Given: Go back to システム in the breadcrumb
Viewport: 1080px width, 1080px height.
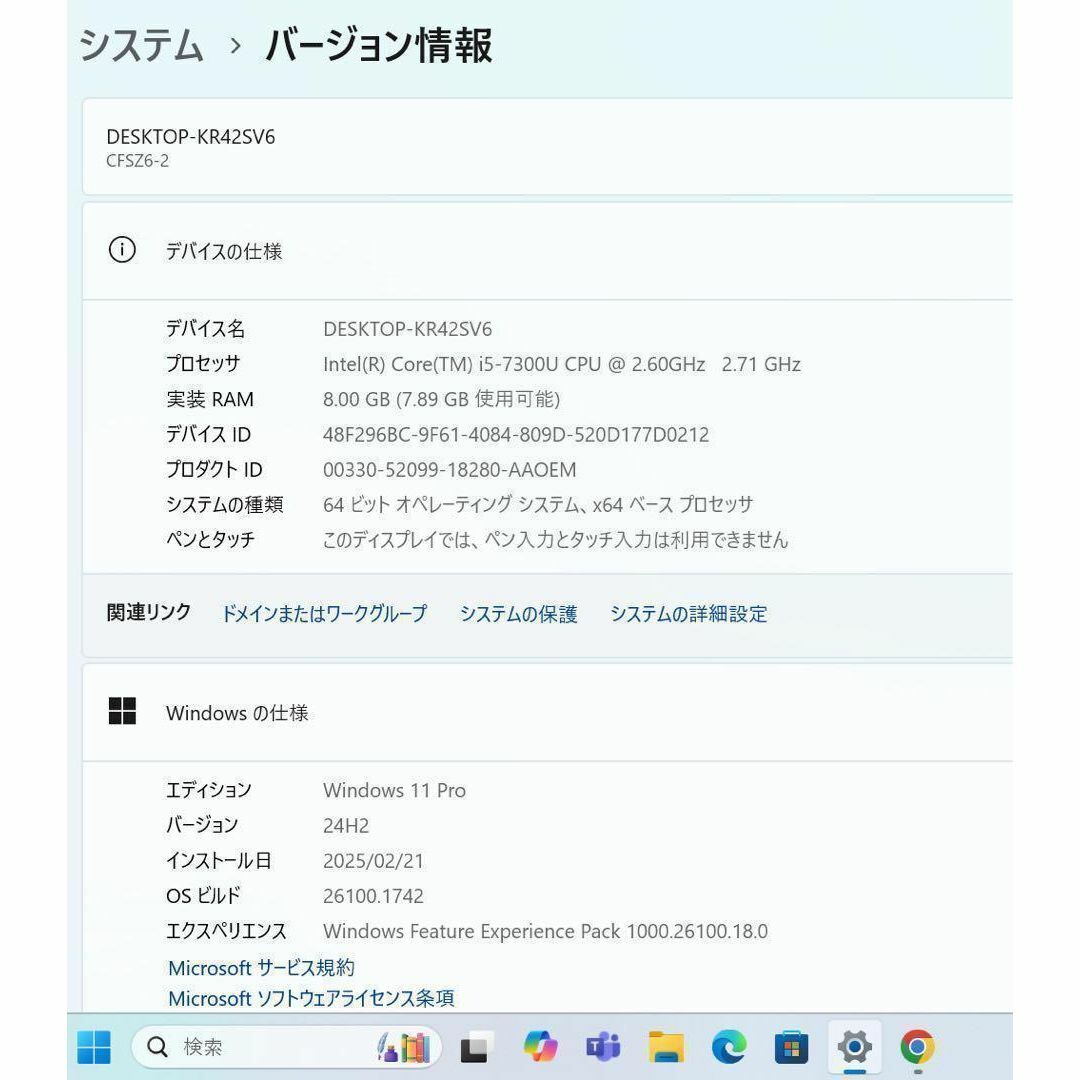Looking at the screenshot, I should 141,45.
